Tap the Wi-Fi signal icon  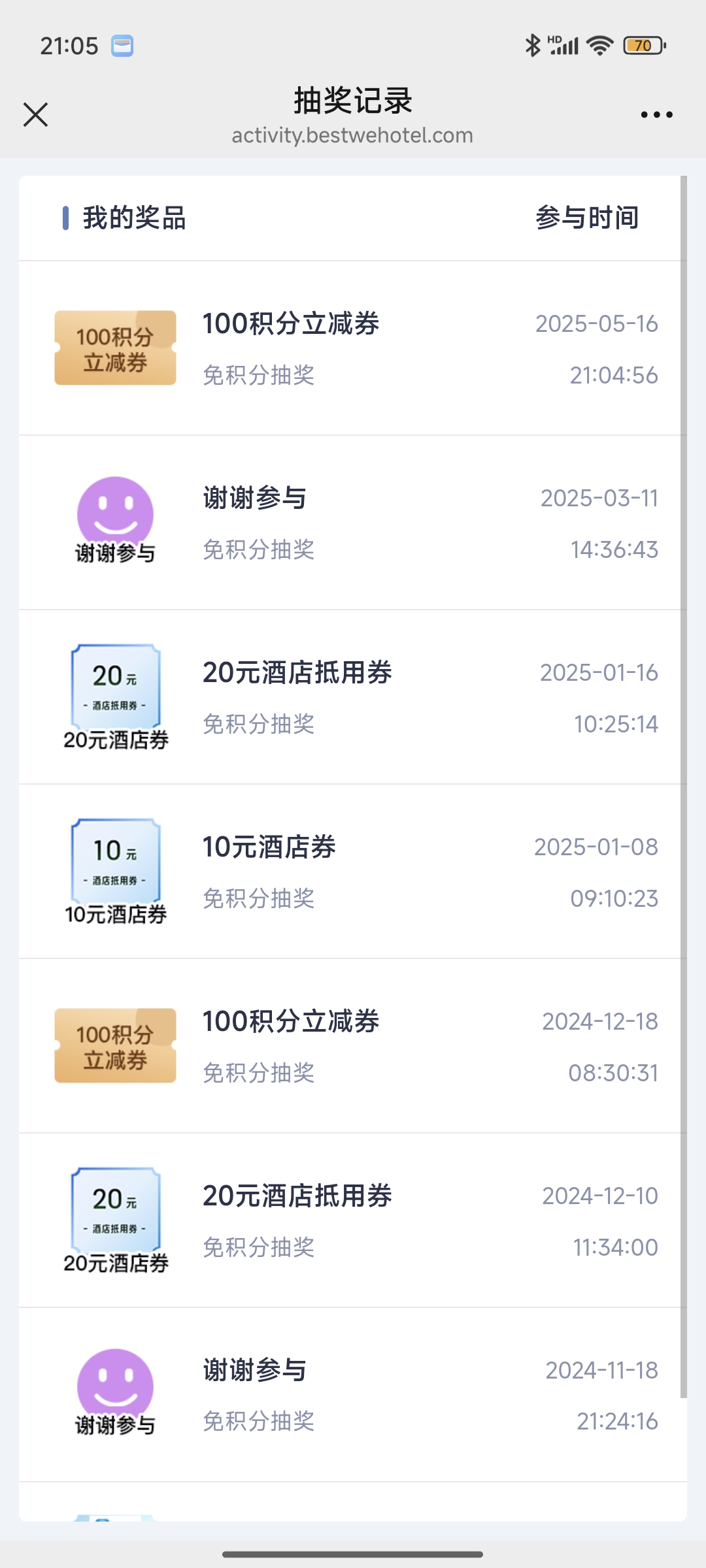click(x=599, y=45)
